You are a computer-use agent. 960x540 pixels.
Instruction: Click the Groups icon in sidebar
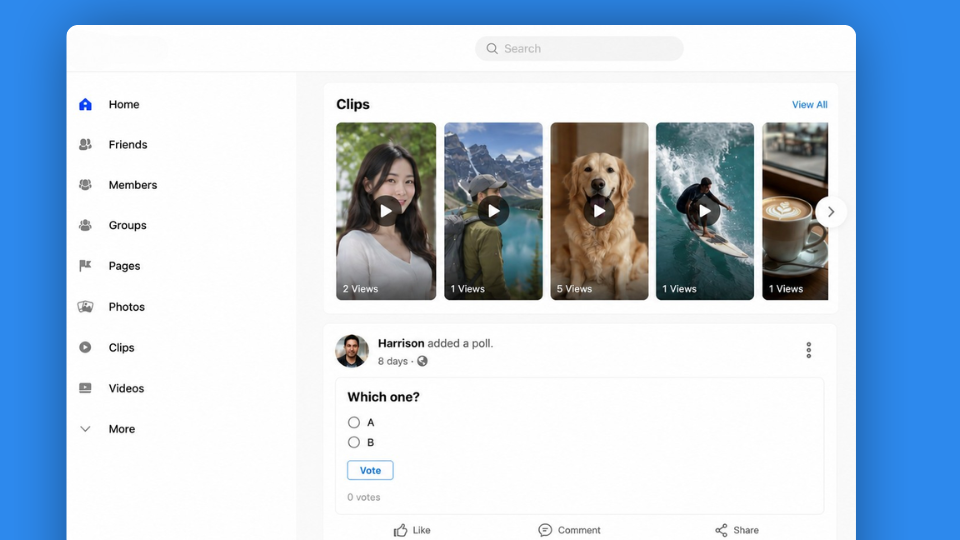(x=85, y=225)
